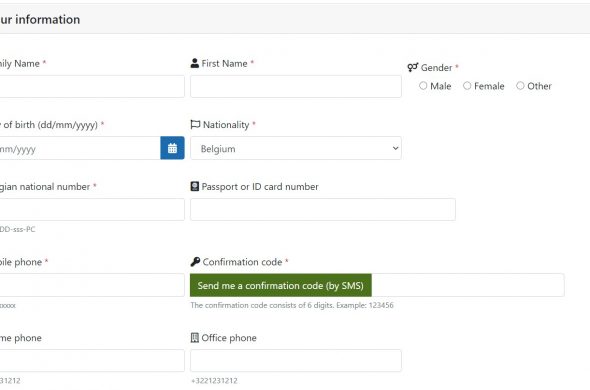Click the Office phone label
Image resolution: width=590 pixels, height=390 pixels.
click(229, 338)
